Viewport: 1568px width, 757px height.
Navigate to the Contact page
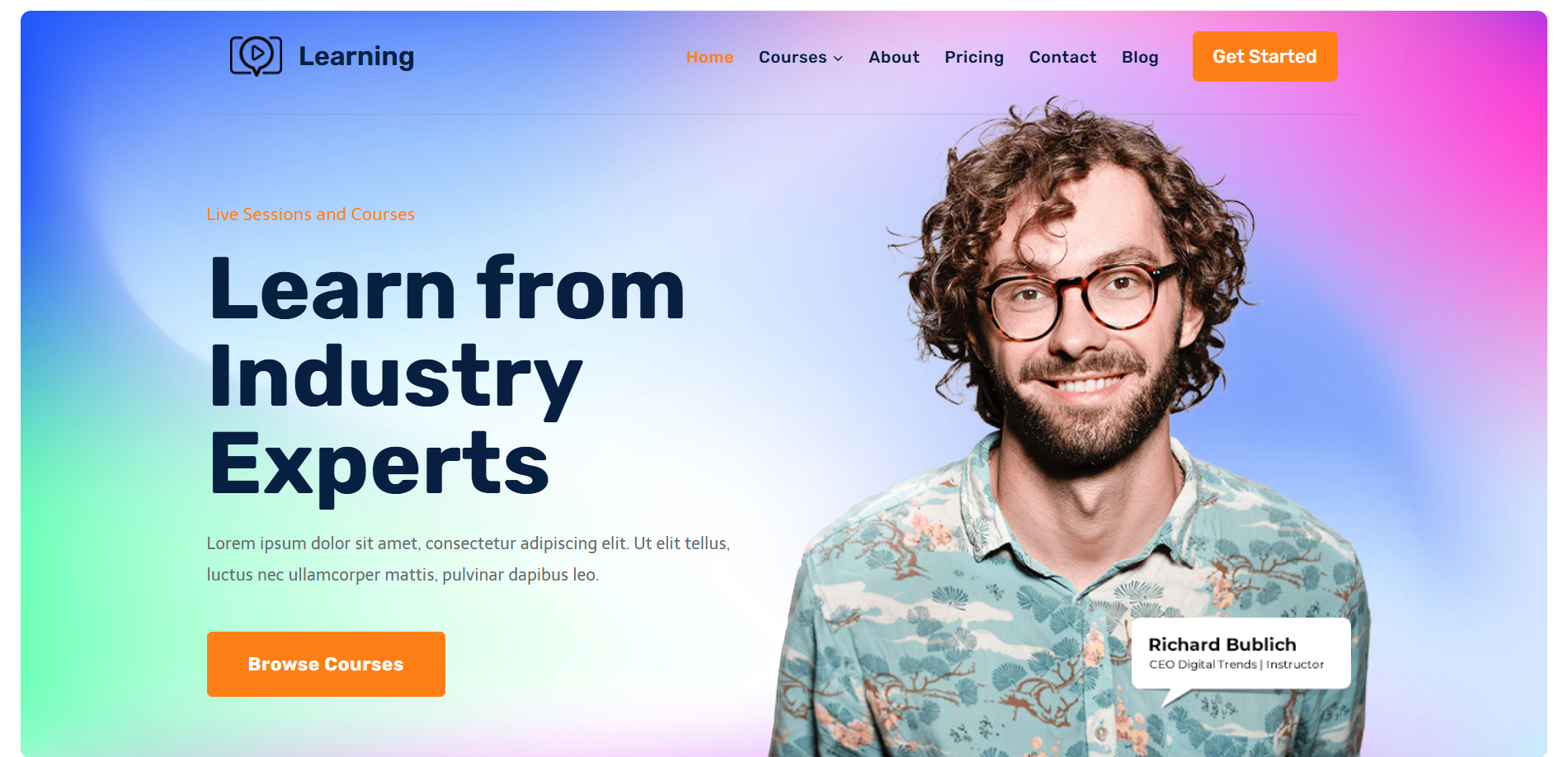coord(1062,57)
